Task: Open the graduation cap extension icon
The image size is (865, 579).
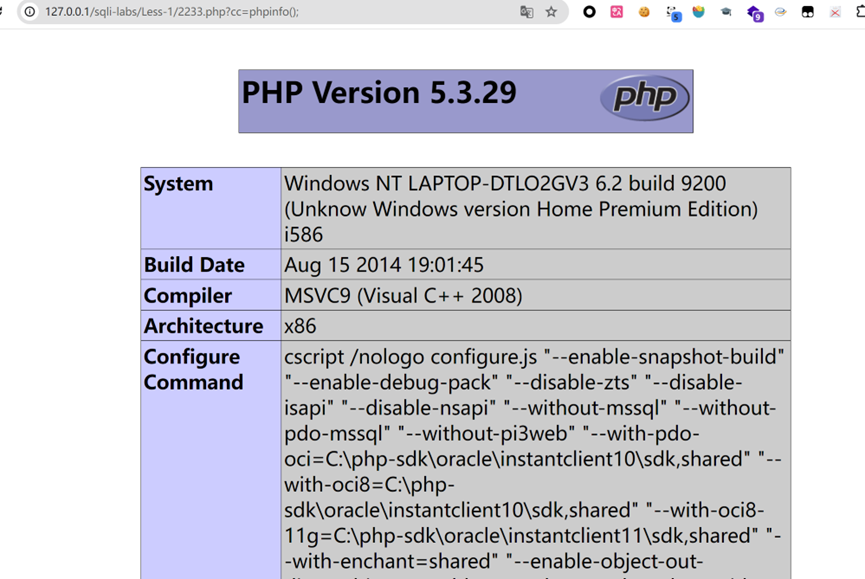Action: click(726, 12)
